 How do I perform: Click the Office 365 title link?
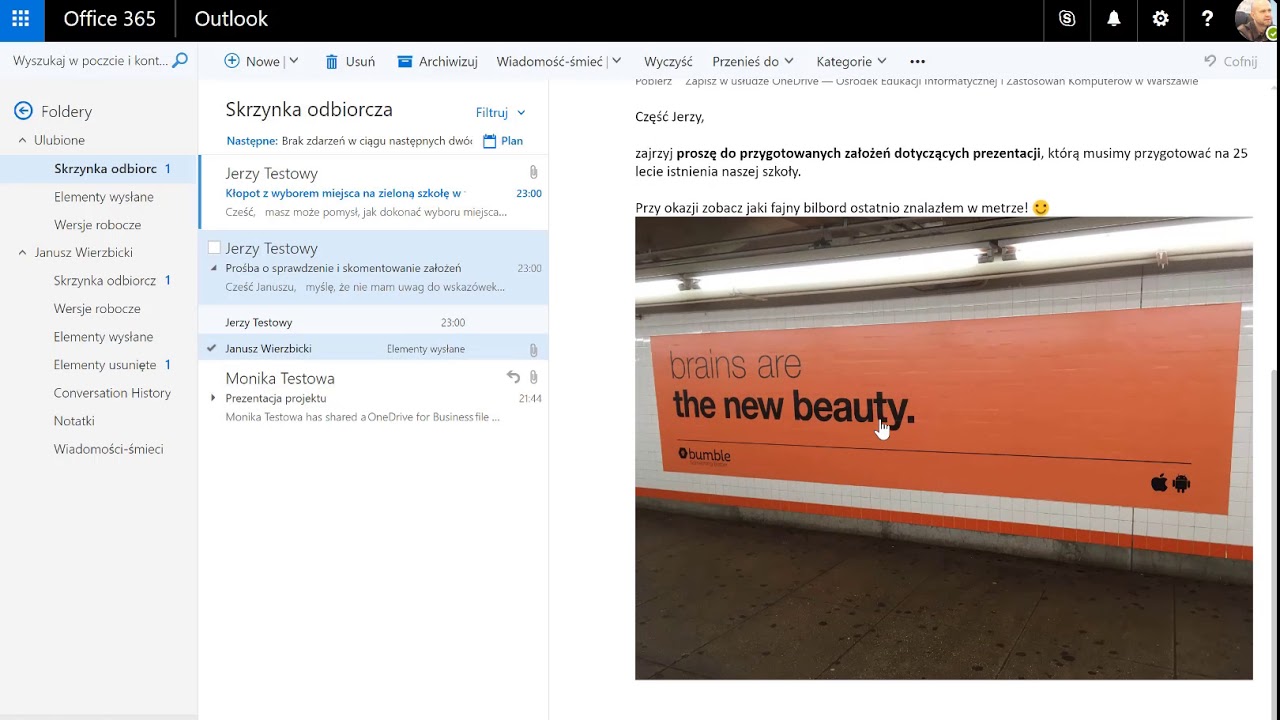[x=109, y=19]
